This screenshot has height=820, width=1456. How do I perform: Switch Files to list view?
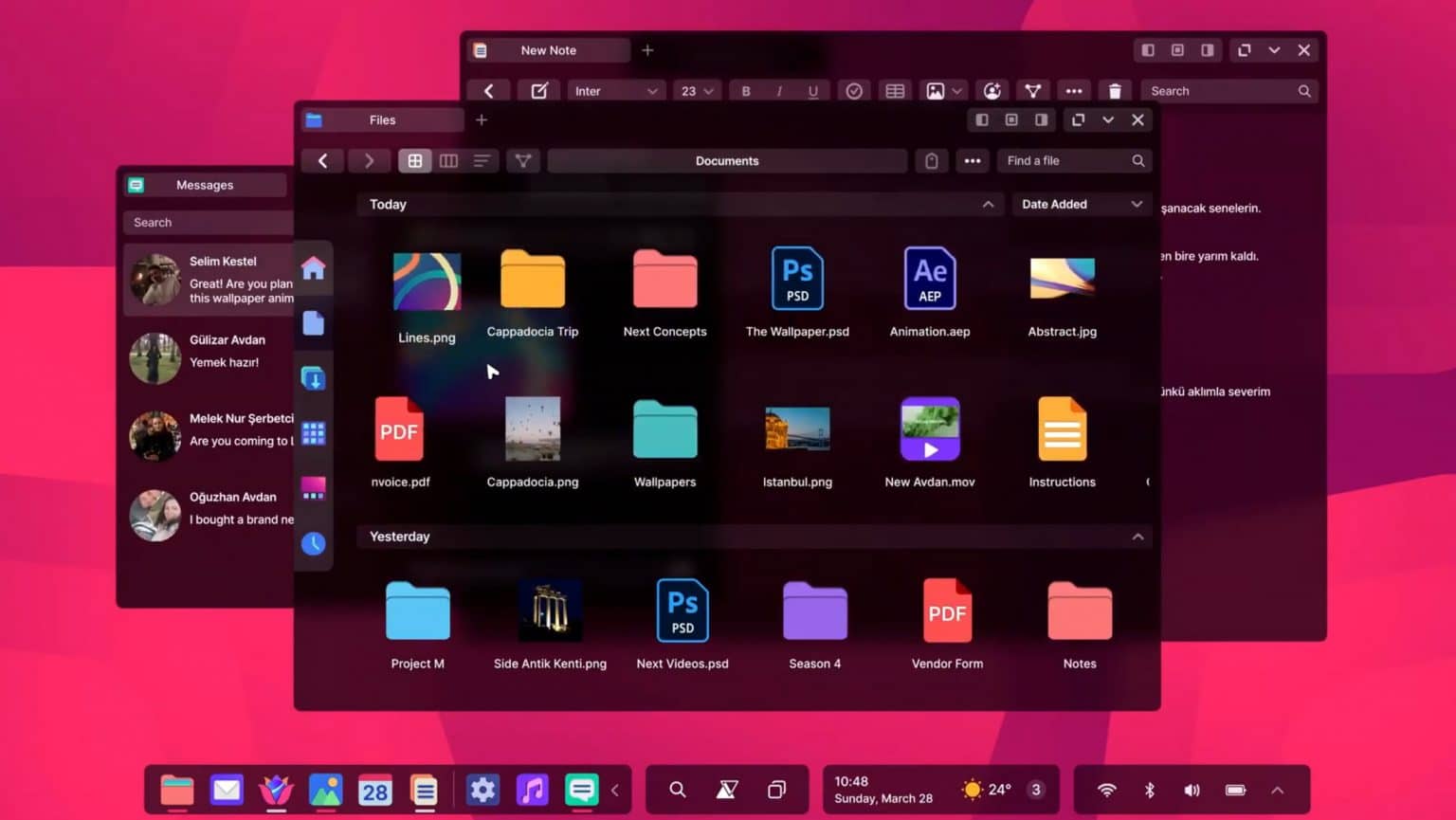482,160
